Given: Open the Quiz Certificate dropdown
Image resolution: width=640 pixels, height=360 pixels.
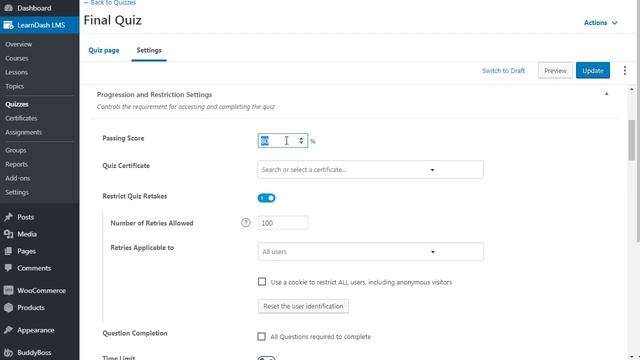Looking at the screenshot, I should click(x=370, y=169).
